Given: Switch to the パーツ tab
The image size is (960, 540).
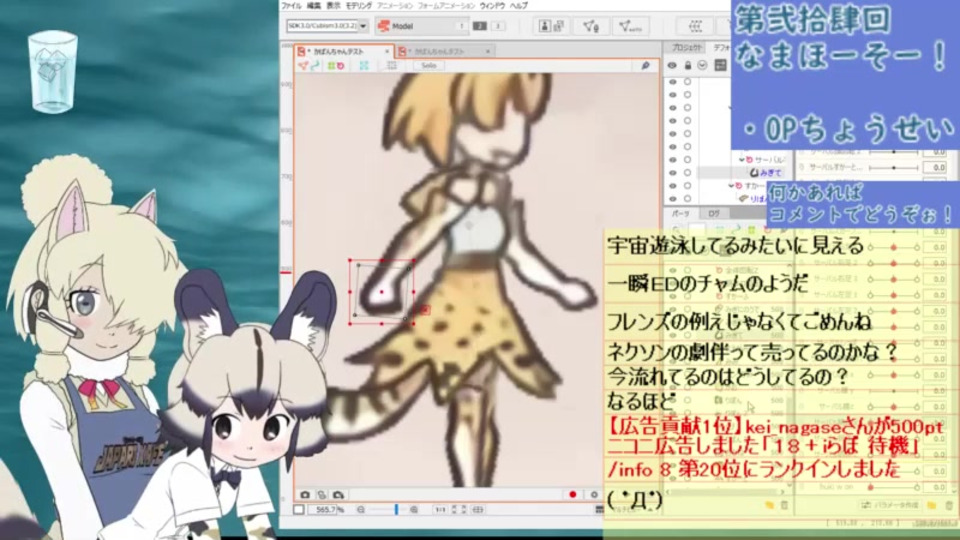Looking at the screenshot, I should tap(680, 214).
